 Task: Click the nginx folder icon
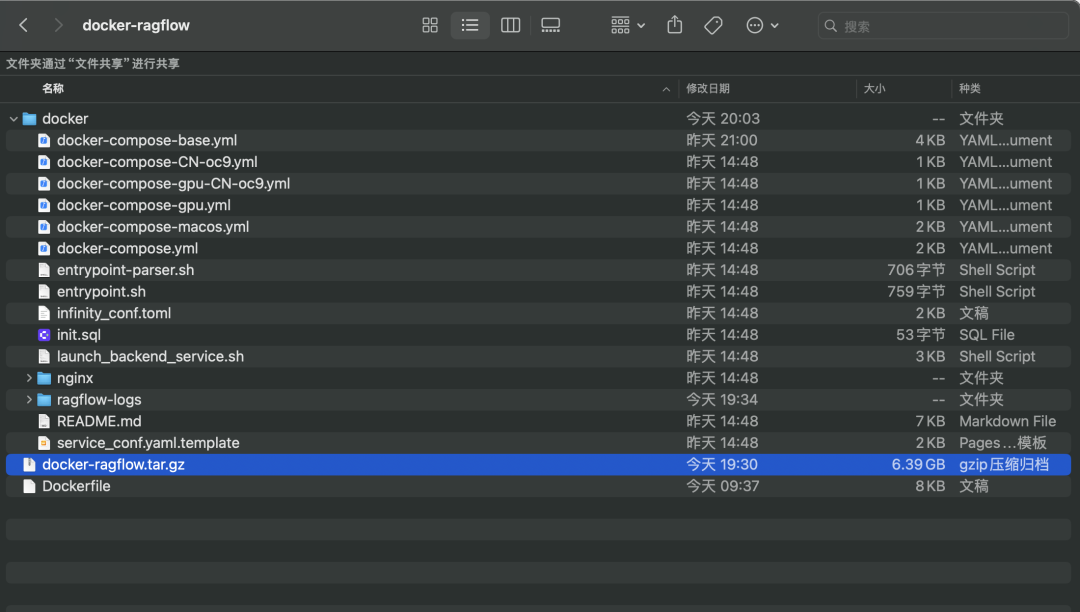click(44, 378)
